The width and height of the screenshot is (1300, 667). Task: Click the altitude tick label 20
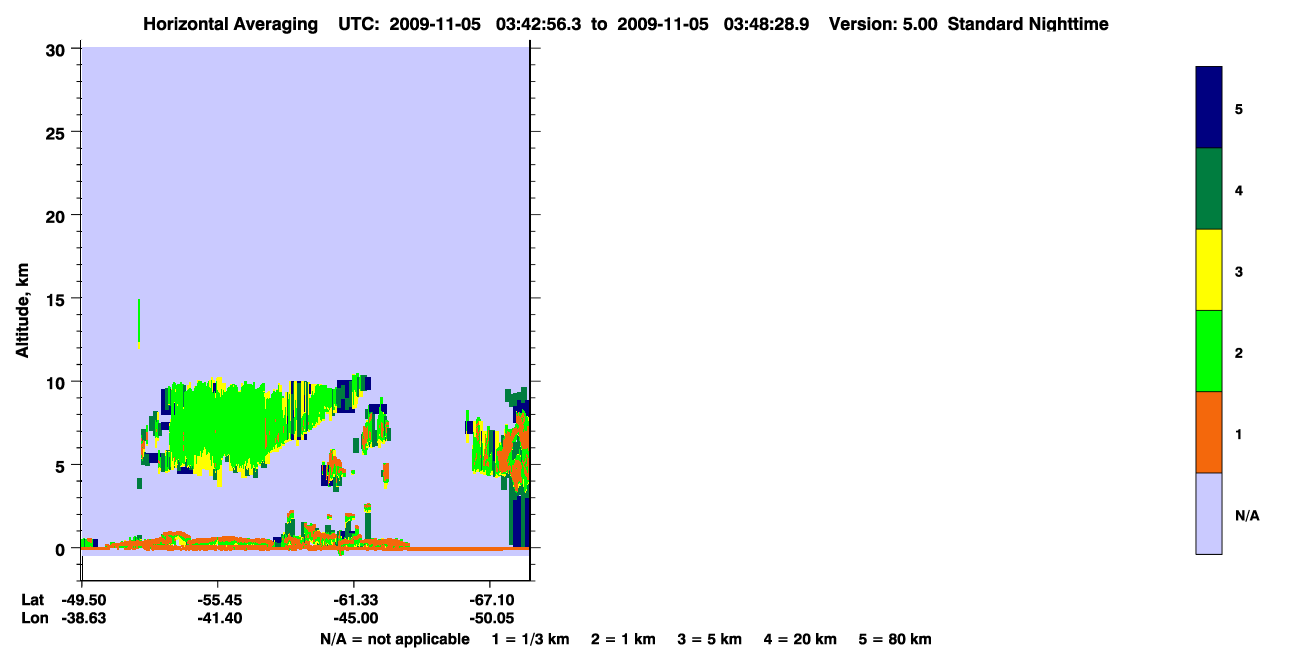pos(58,216)
